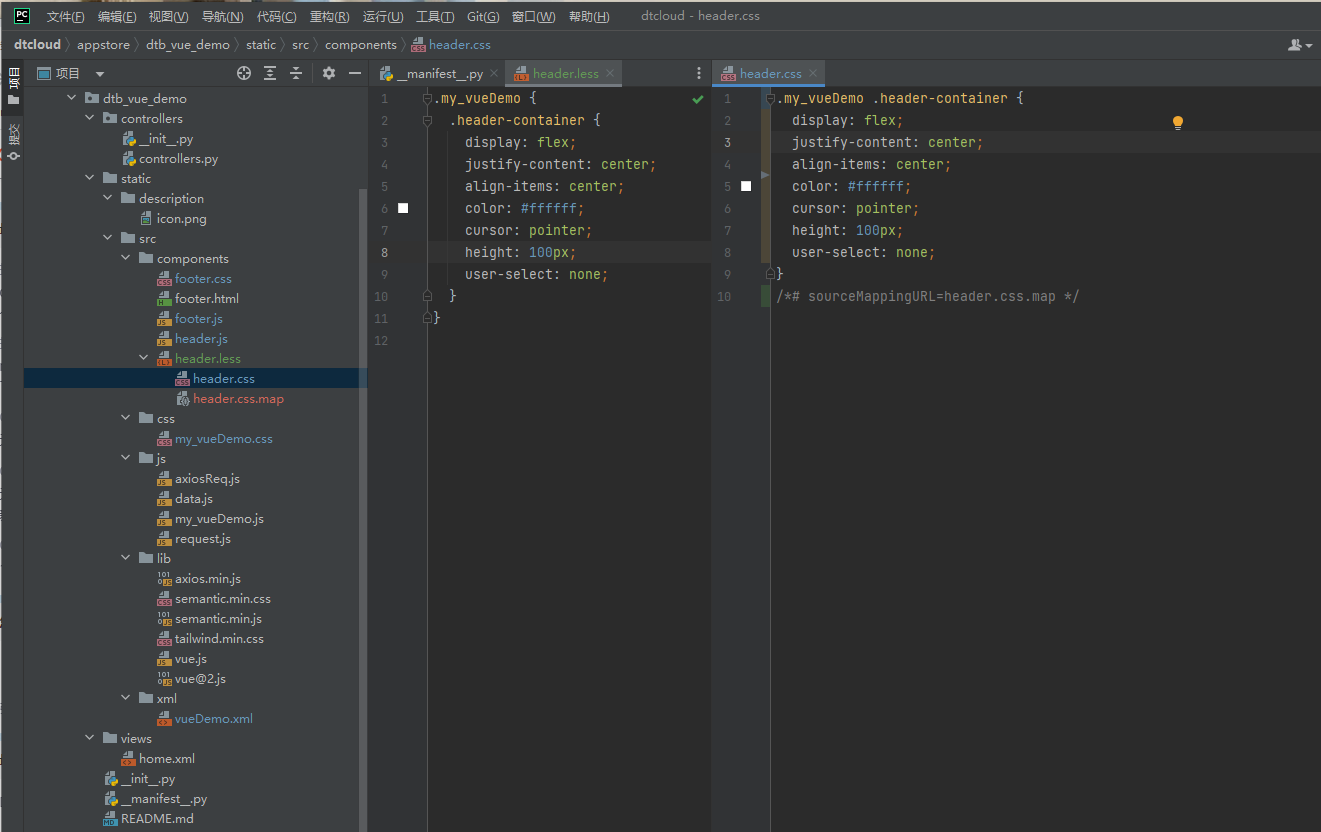
Task: Open the project view dropdown arrow
Action: point(100,74)
